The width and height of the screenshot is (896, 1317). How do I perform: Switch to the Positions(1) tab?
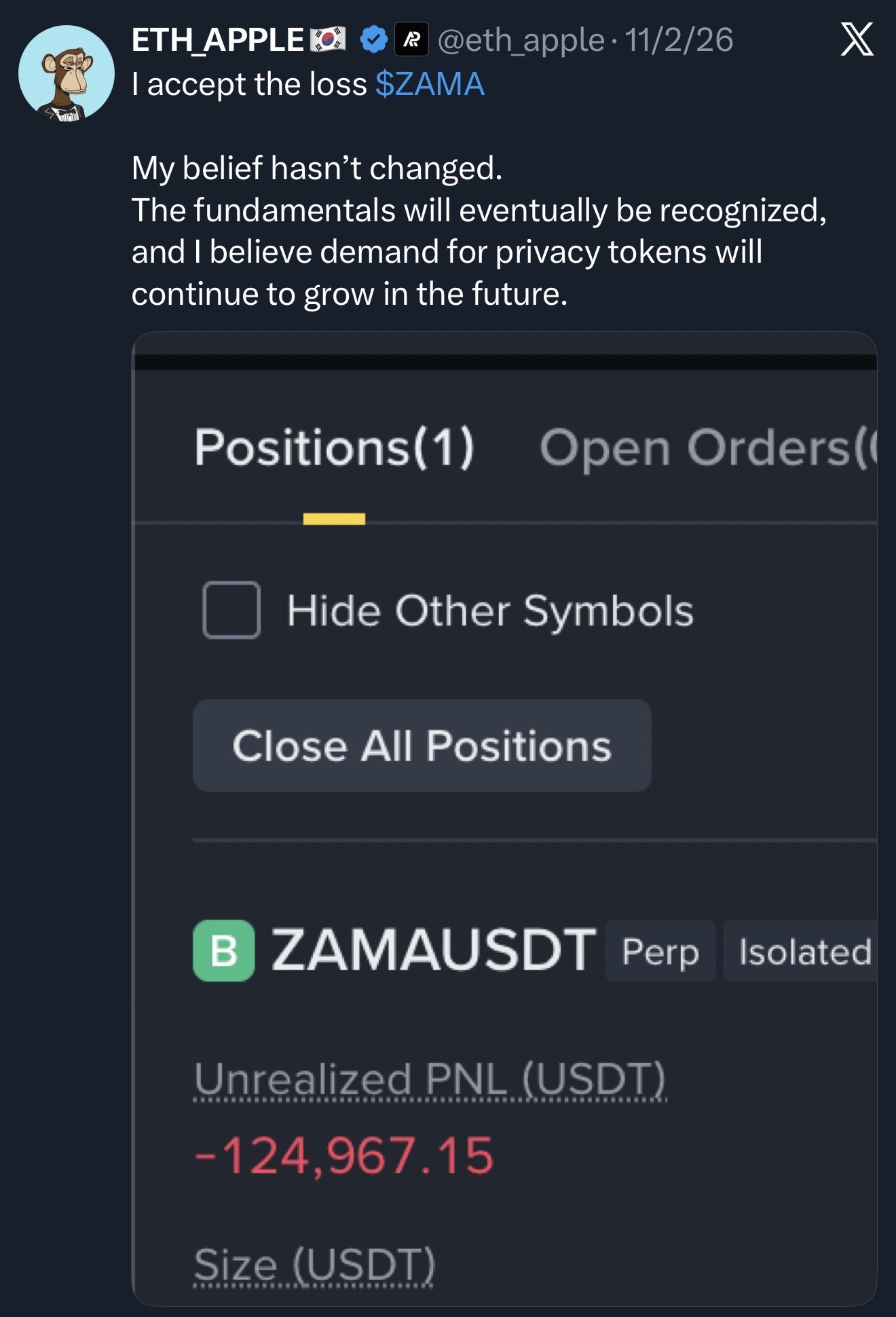pos(334,448)
